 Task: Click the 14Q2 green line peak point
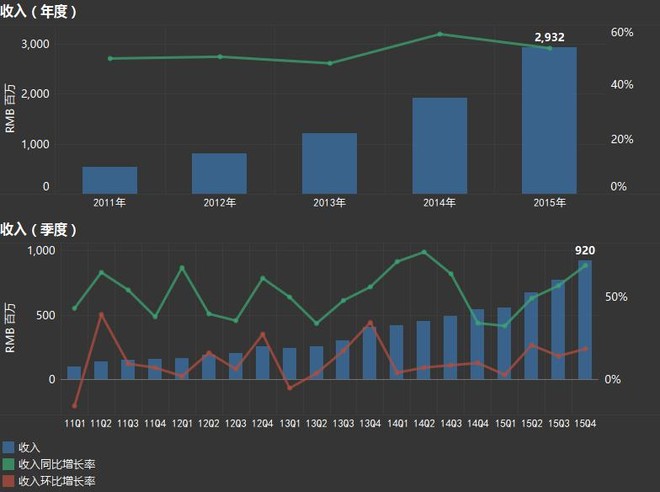point(424,252)
